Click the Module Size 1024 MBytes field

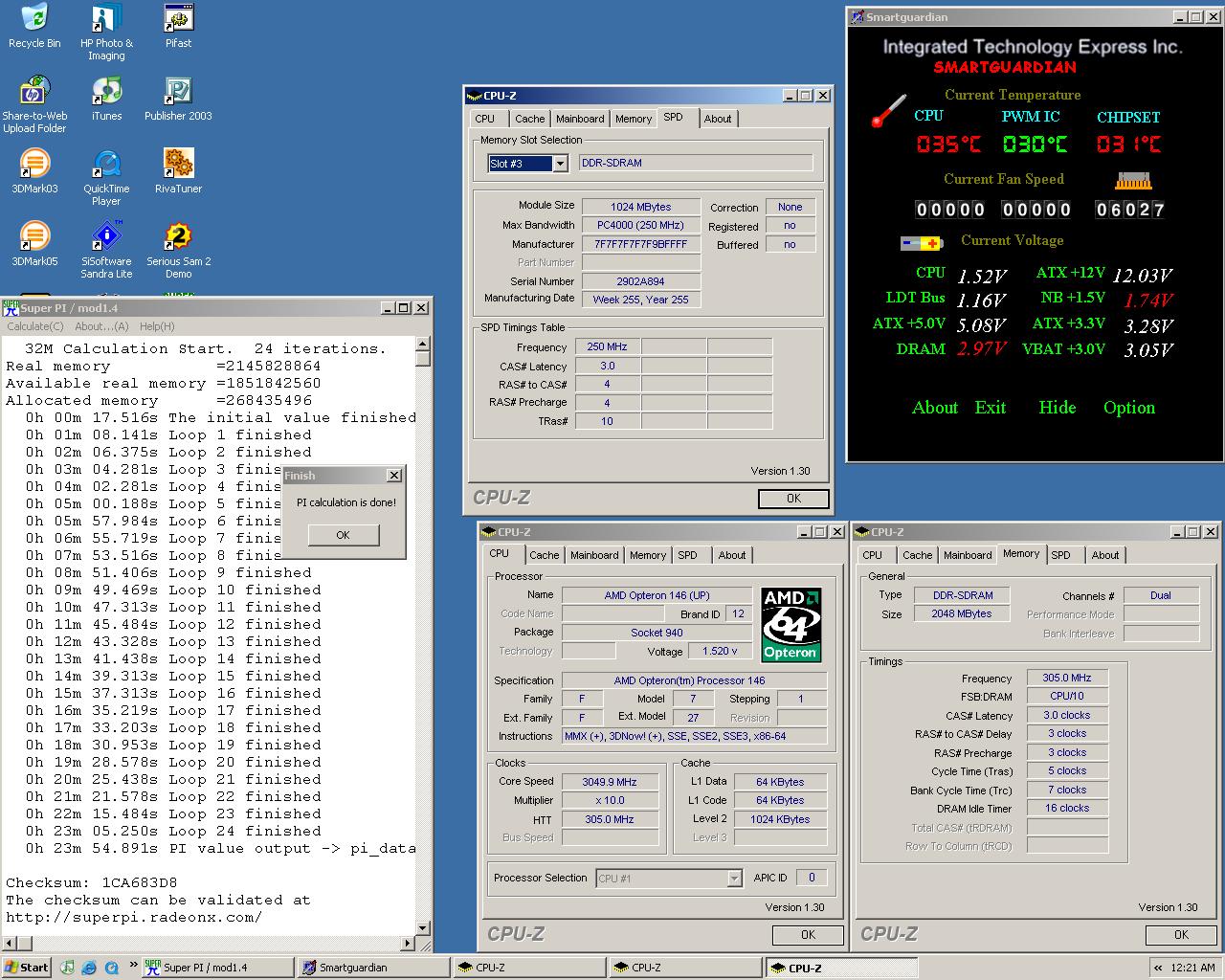tap(641, 207)
